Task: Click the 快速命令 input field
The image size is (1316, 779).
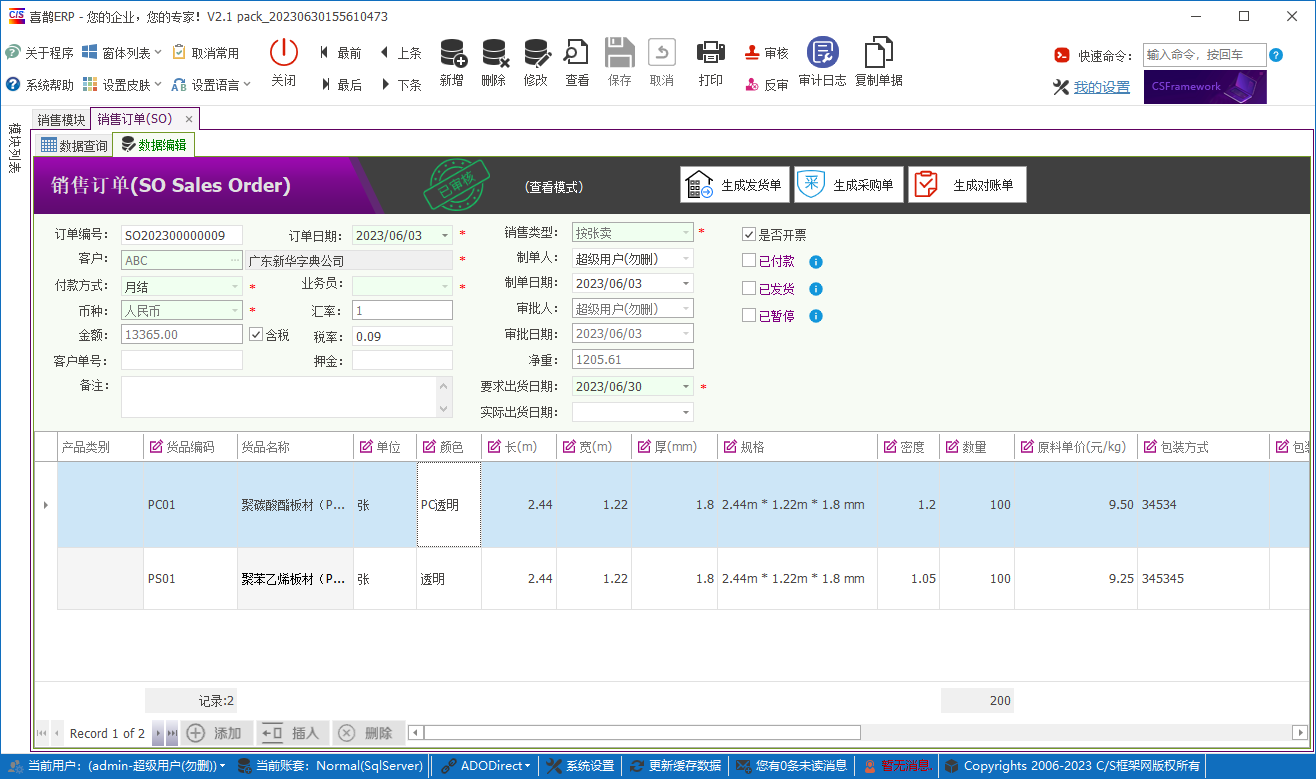Action: tap(1204, 55)
